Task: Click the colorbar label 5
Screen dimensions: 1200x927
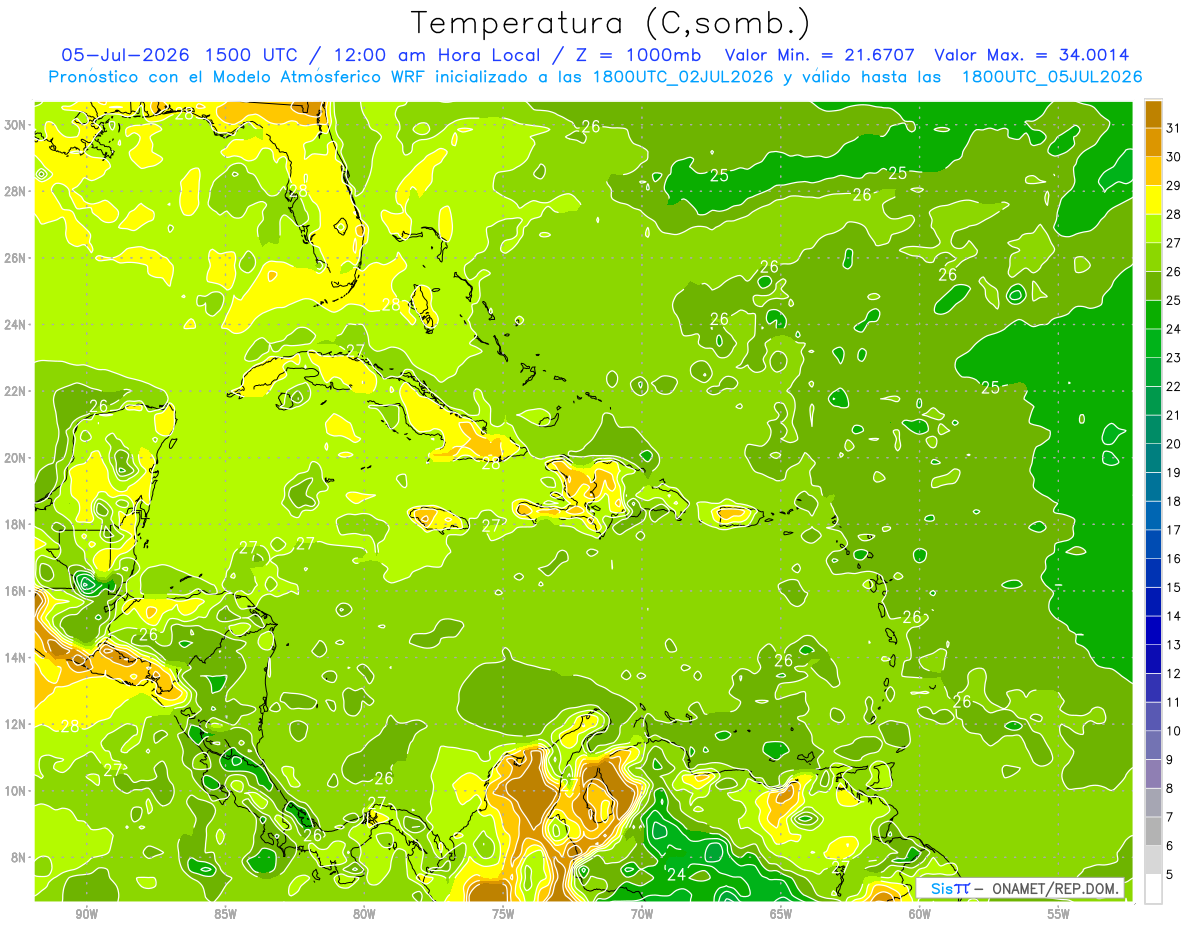Action: (x=1170, y=875)
